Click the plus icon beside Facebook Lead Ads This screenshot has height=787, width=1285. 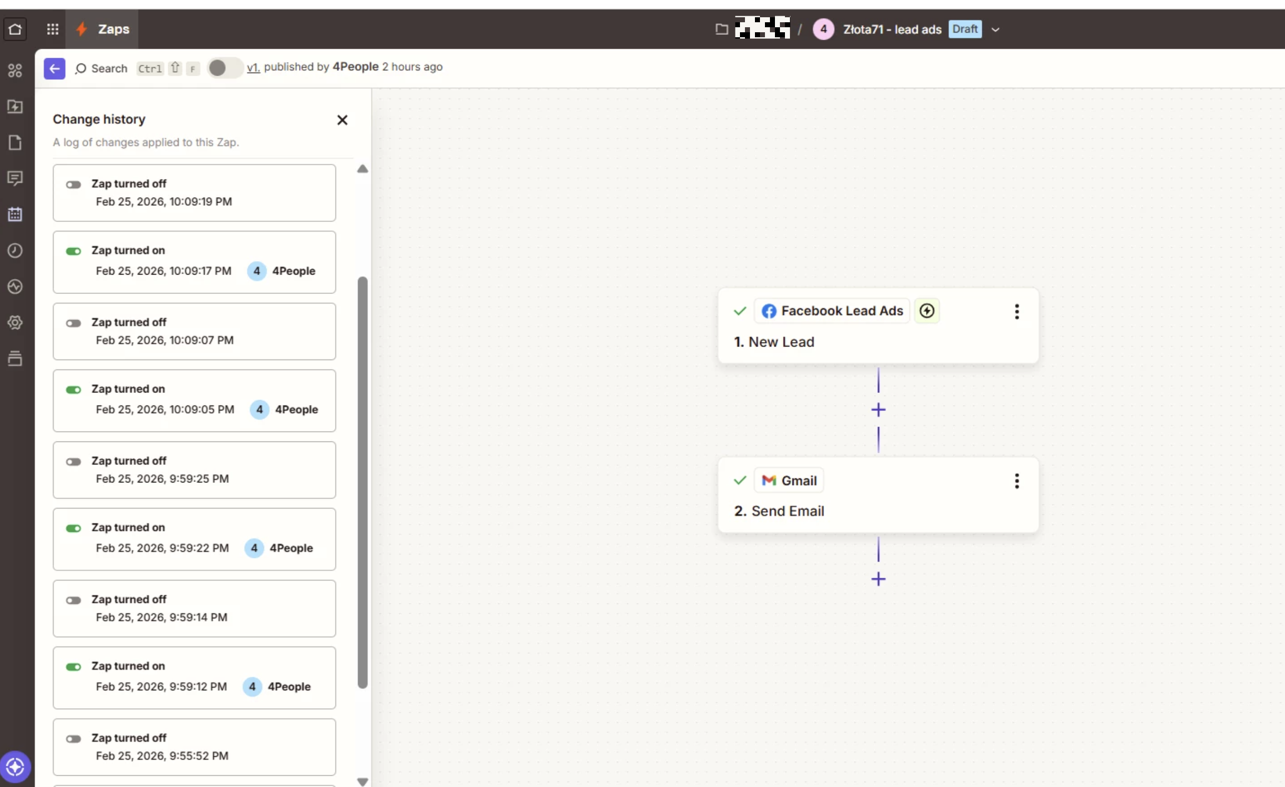927,311
